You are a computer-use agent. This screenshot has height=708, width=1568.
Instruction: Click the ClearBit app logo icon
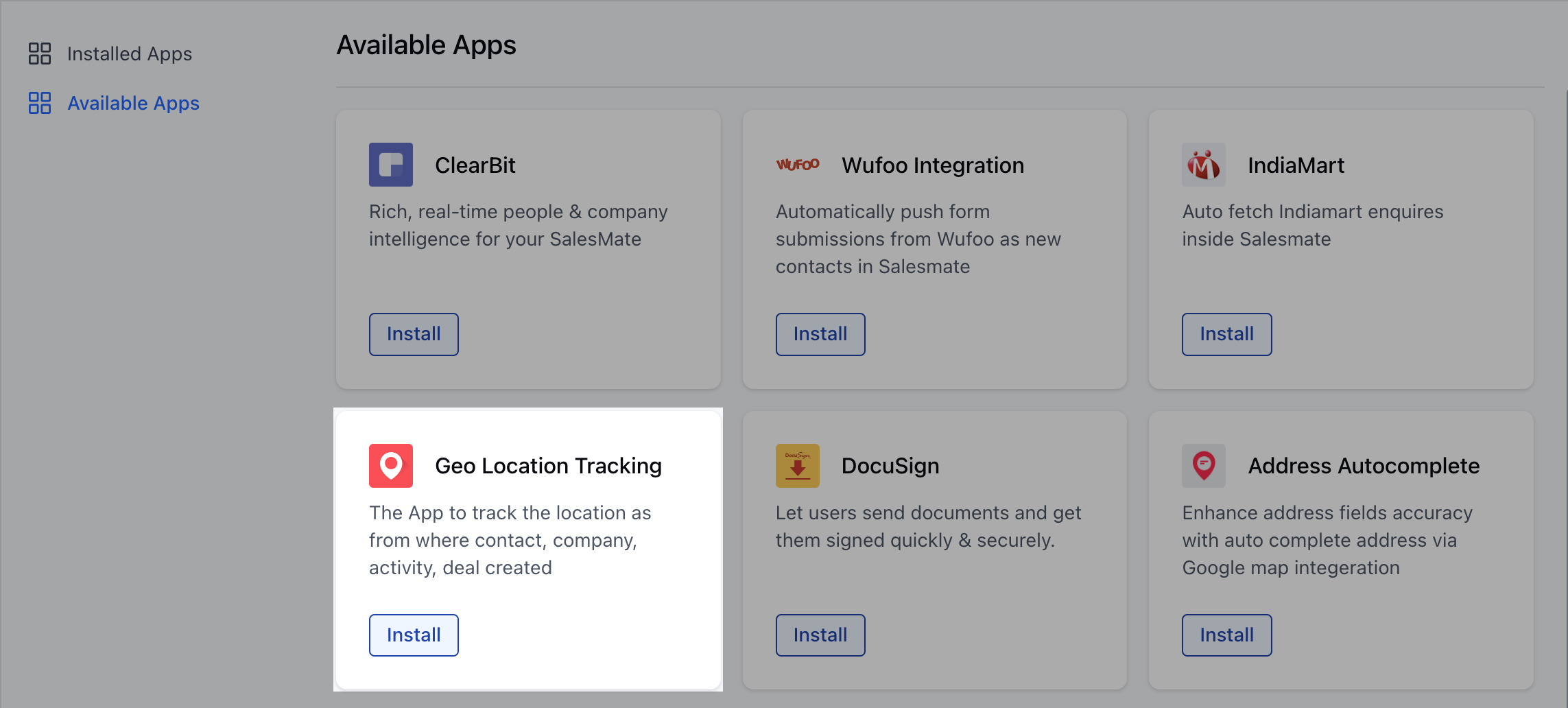(x=391, y=165)
